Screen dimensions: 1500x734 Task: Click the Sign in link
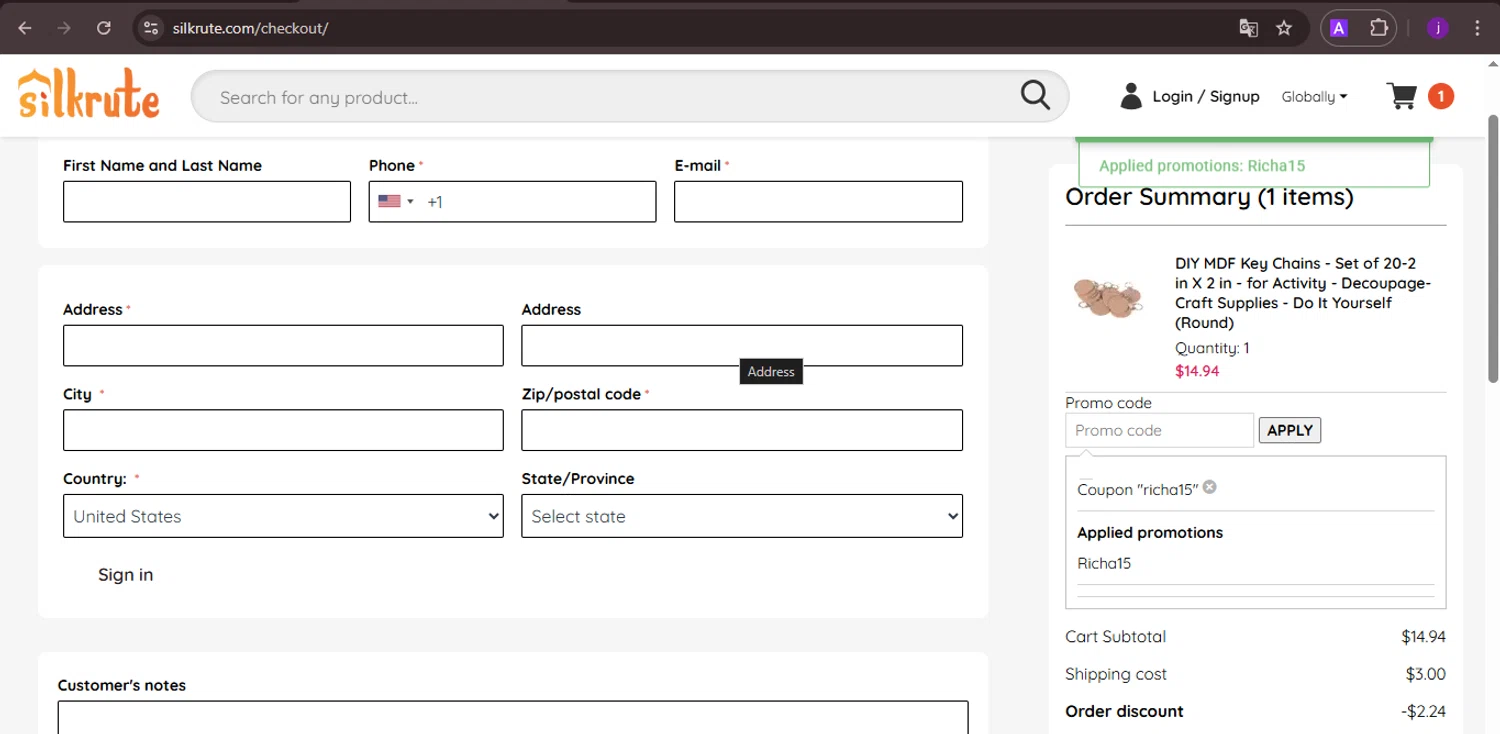click(125, 574)
